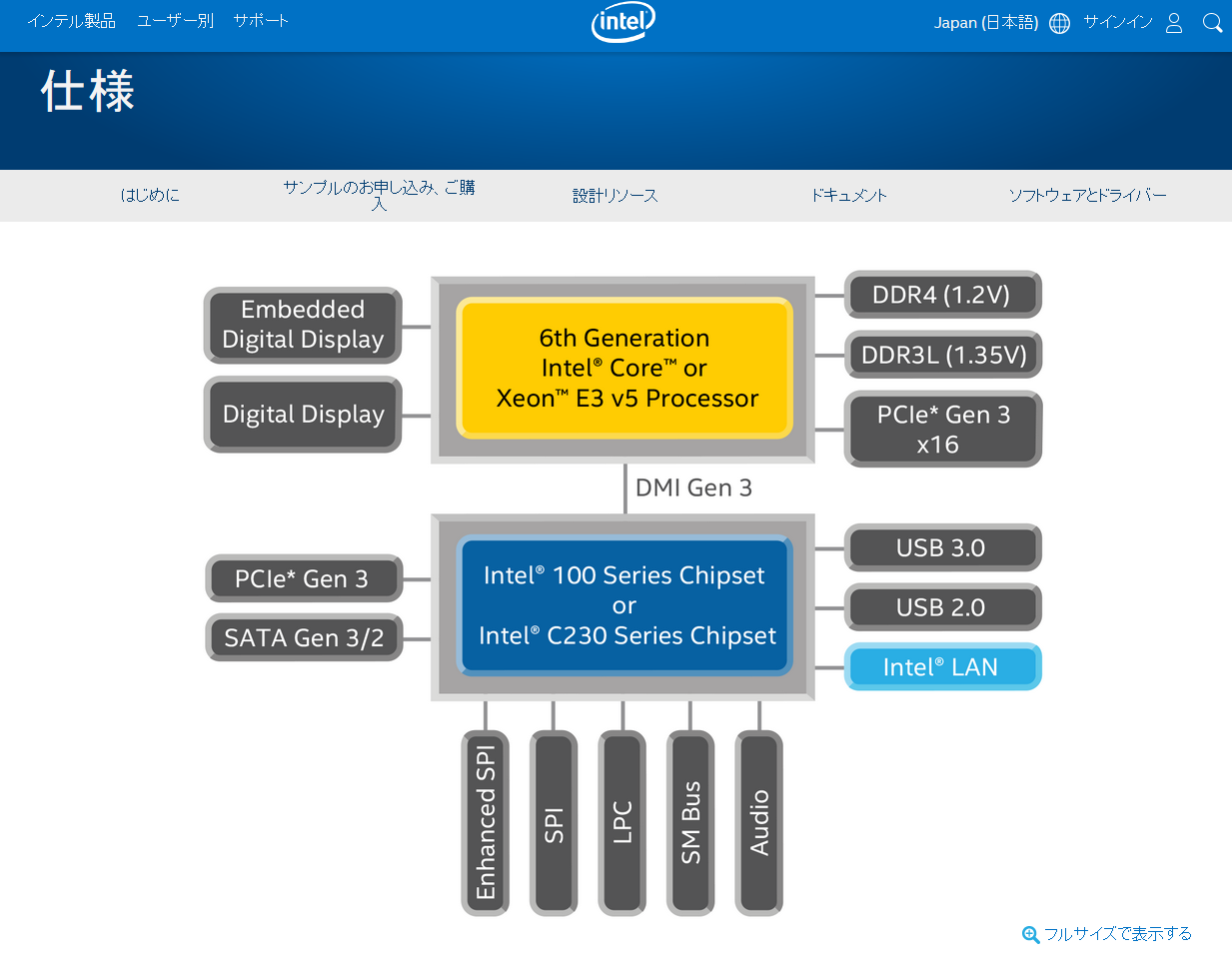Open the site search magnifier icon
Screen dimensions: 1232x978
coord(1212,22)
